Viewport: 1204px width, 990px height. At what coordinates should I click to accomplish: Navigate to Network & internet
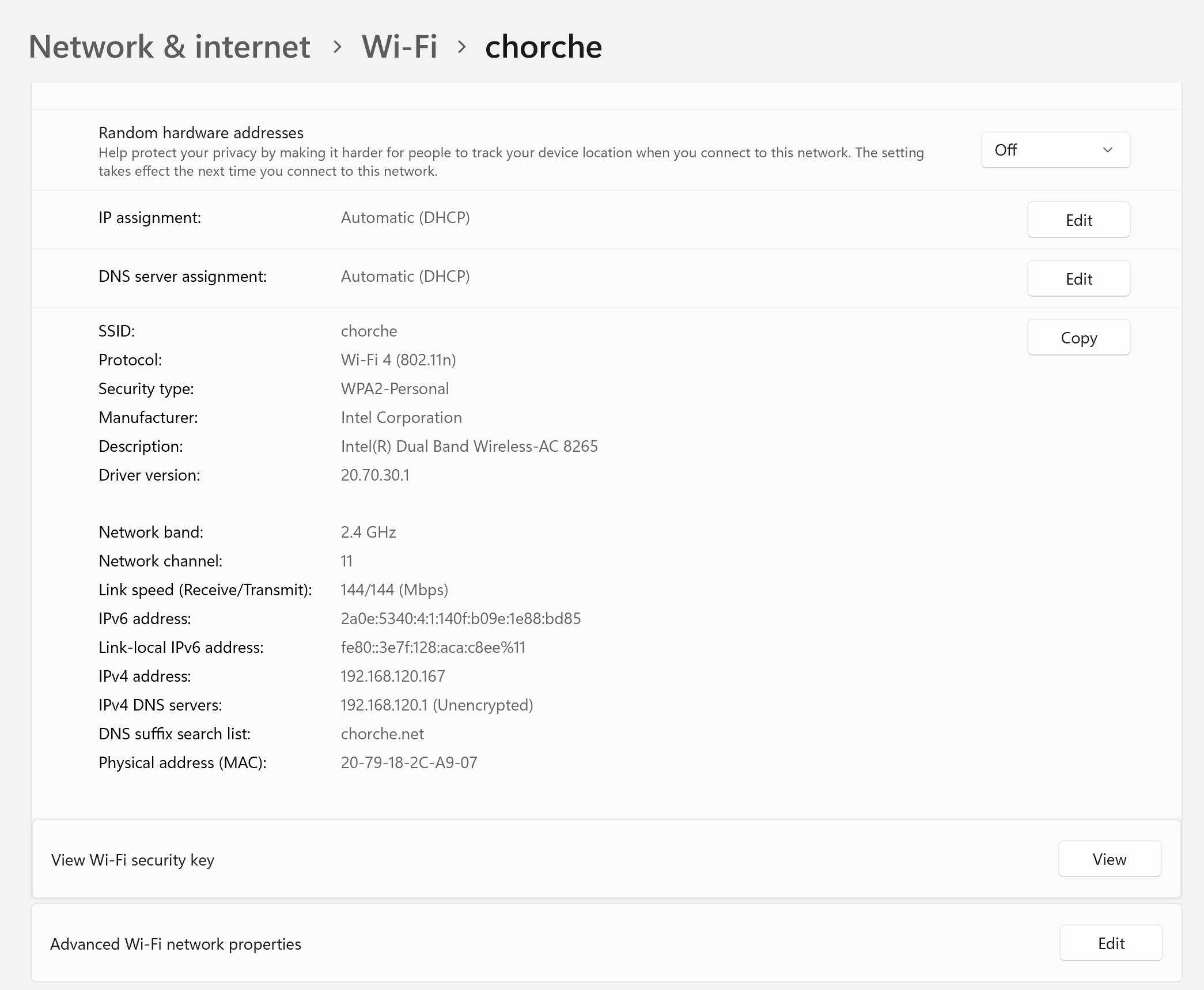170,46
